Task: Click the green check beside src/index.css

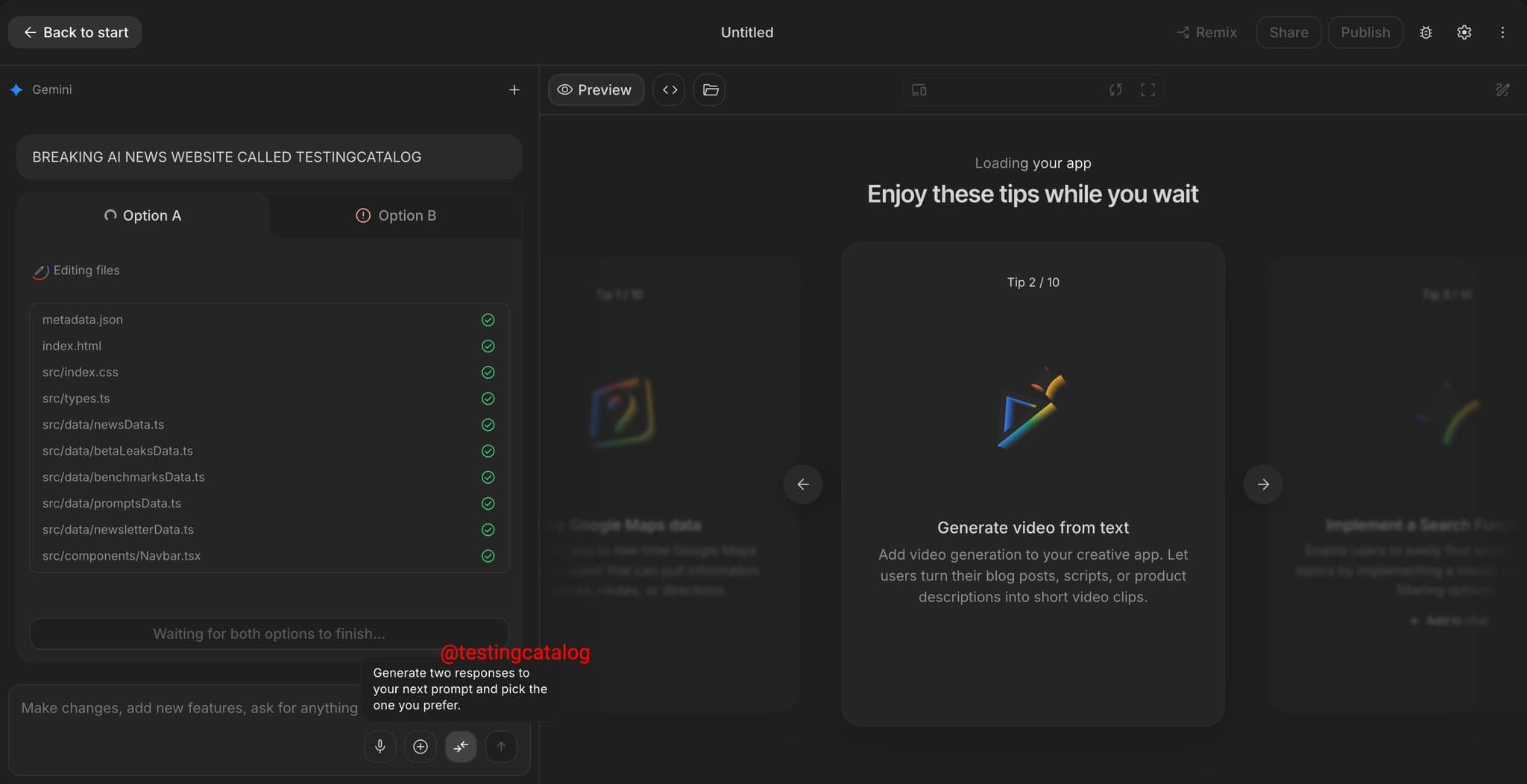Action: (x=488, y=372)
